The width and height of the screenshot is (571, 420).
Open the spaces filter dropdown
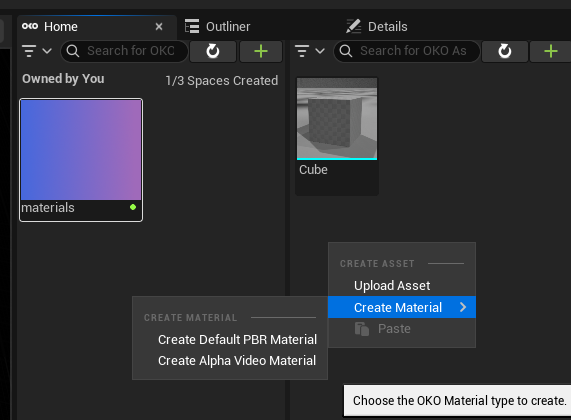[37, 51]
